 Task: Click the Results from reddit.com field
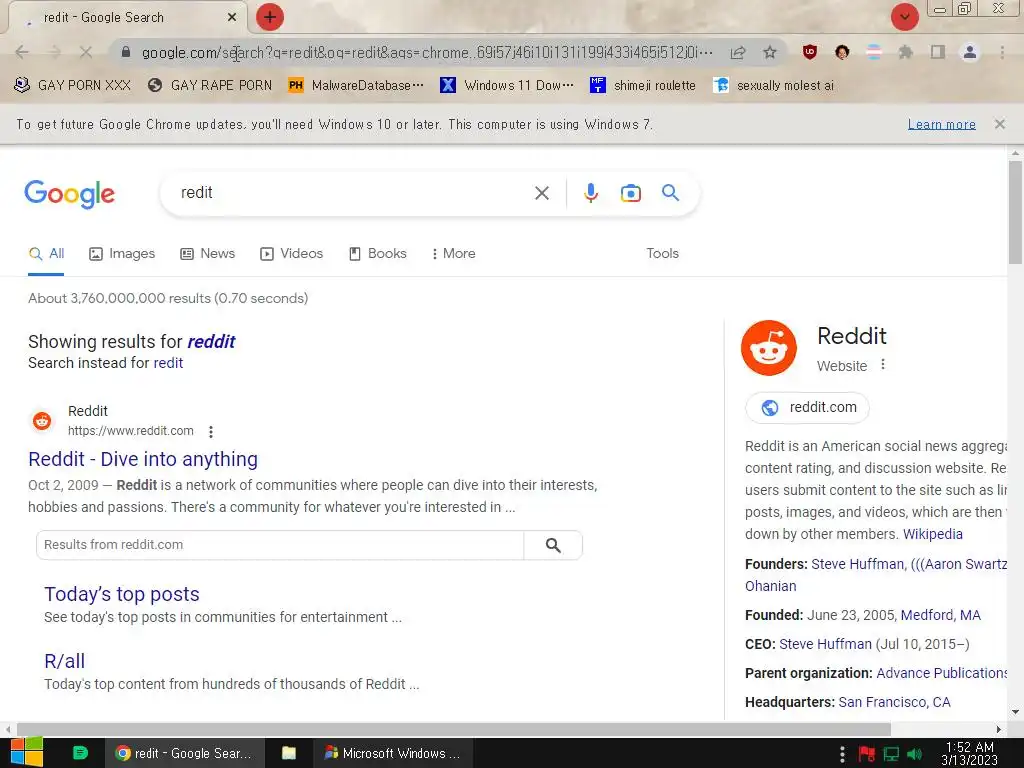(x=280, y=545)
